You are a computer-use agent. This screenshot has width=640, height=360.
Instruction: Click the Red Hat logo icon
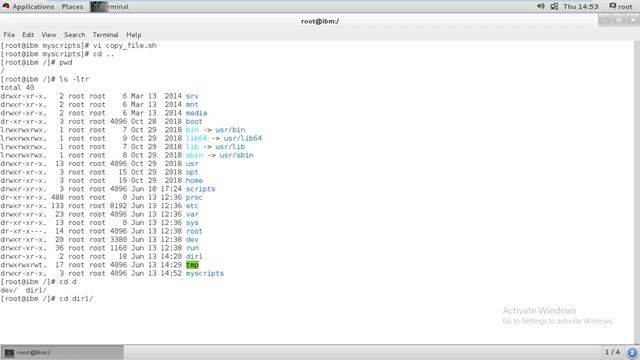point(6,6)
